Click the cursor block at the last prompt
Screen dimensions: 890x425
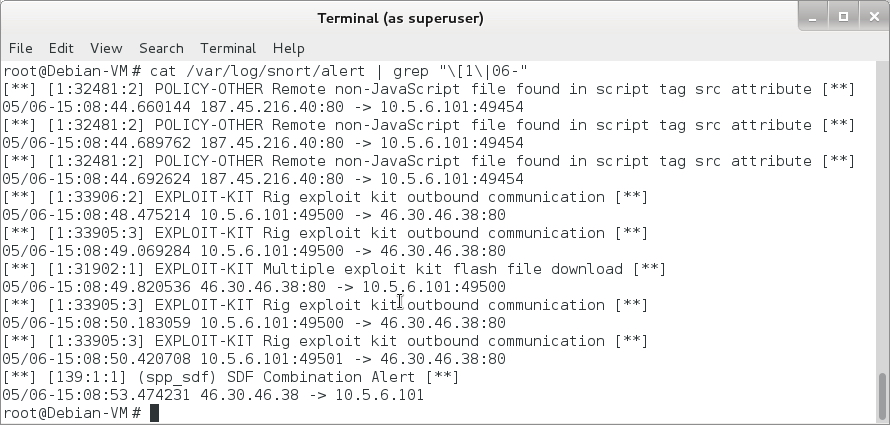coord(155,413)
